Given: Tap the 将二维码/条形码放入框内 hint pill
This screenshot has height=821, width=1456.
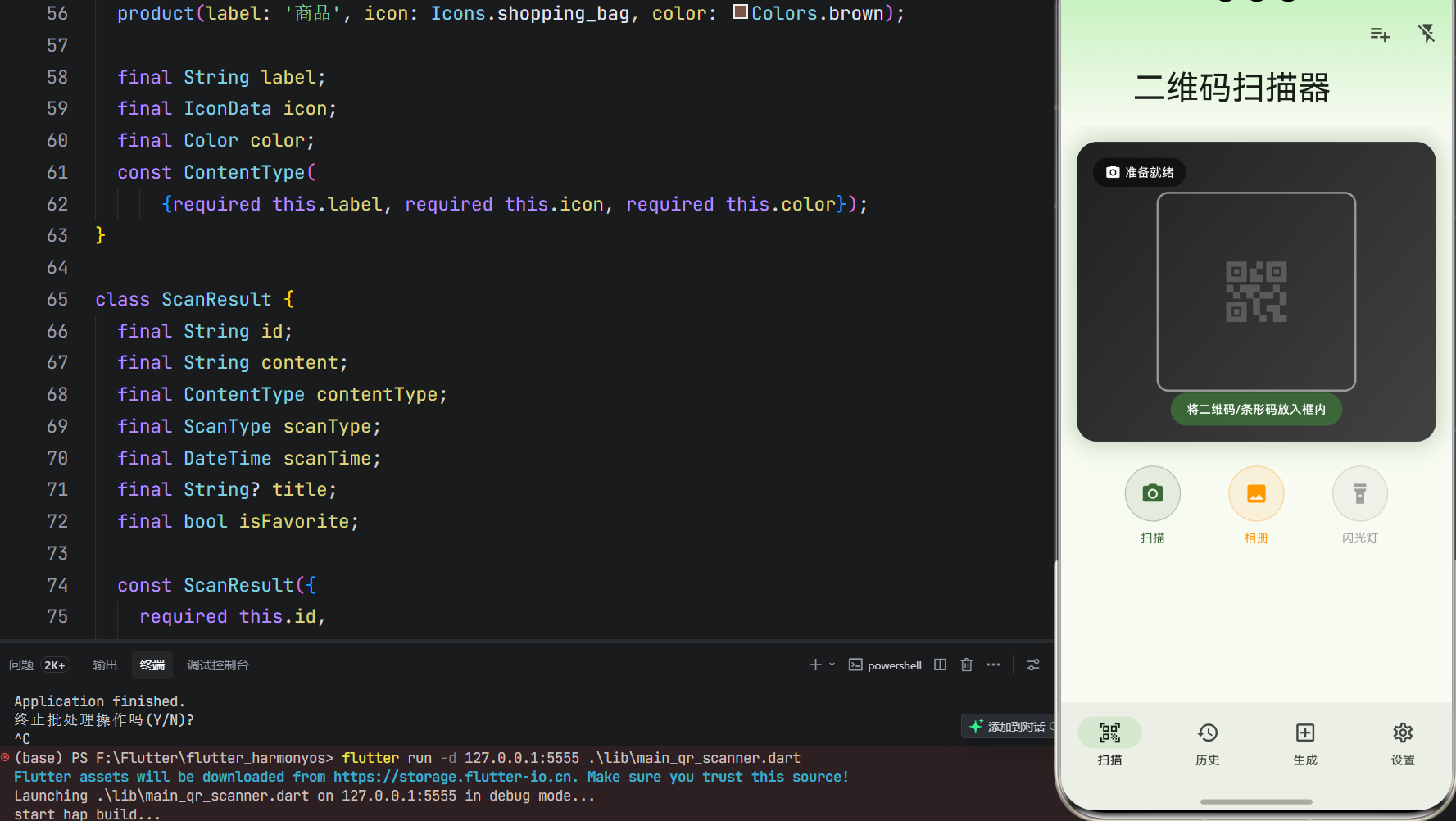Looking at the screenshot, I should click(1256, 409).
